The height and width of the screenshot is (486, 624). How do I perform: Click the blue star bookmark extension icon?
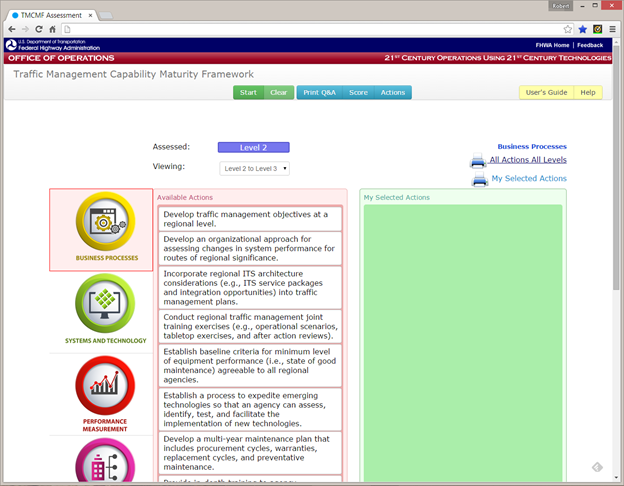coord(583,29)
